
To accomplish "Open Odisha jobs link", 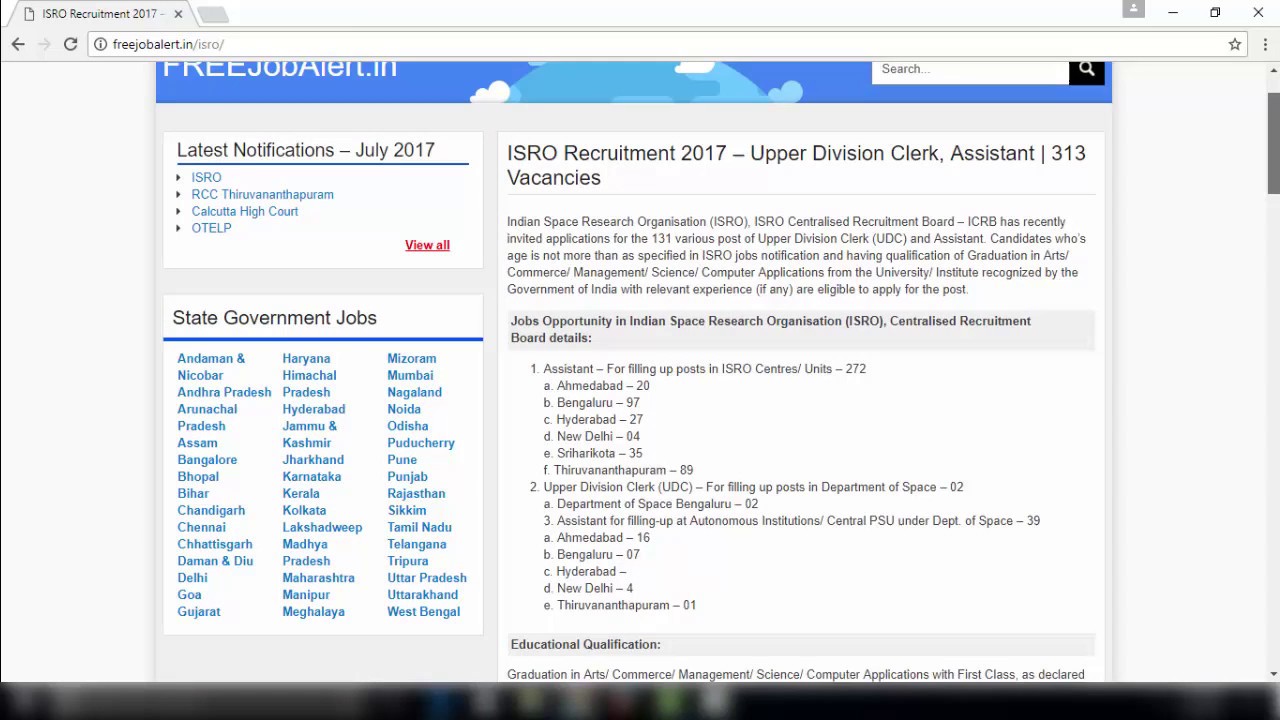I will 407,426.
